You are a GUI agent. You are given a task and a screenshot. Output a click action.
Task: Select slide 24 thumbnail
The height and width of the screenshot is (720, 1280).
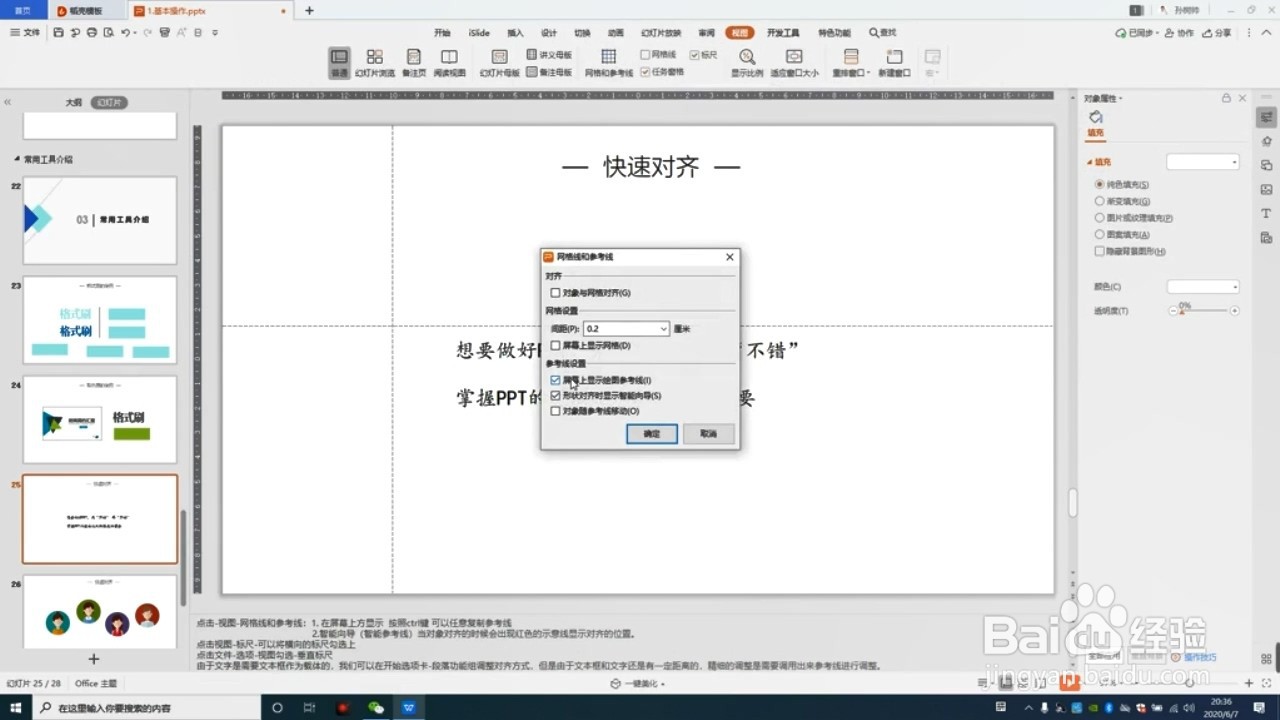99,419
